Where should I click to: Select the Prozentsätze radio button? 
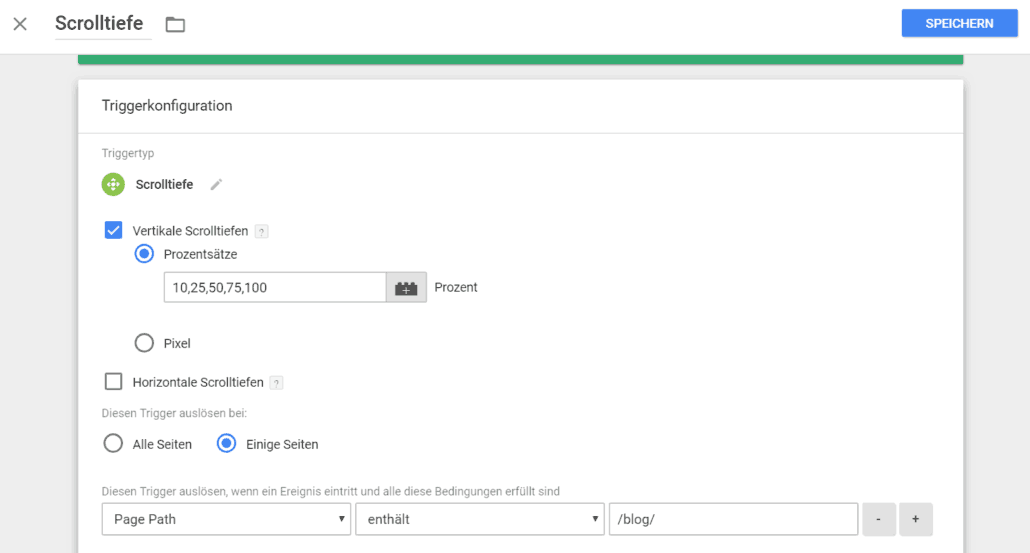[x=144, y=254]
